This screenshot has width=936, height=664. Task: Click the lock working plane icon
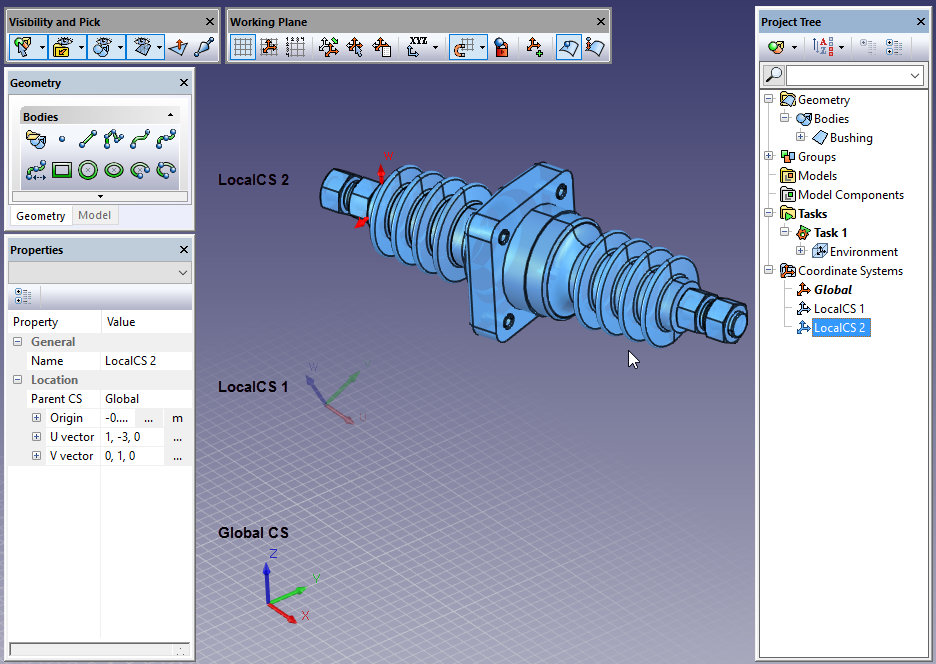coord(501,46)
